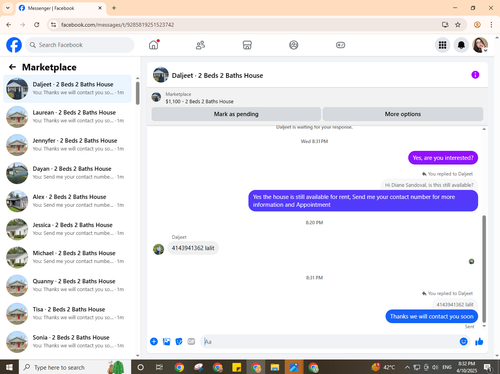Image resolution: width=500 pixels, height=374 pixels.
Task: Go to Home feed icon
Action: (154, 45)
